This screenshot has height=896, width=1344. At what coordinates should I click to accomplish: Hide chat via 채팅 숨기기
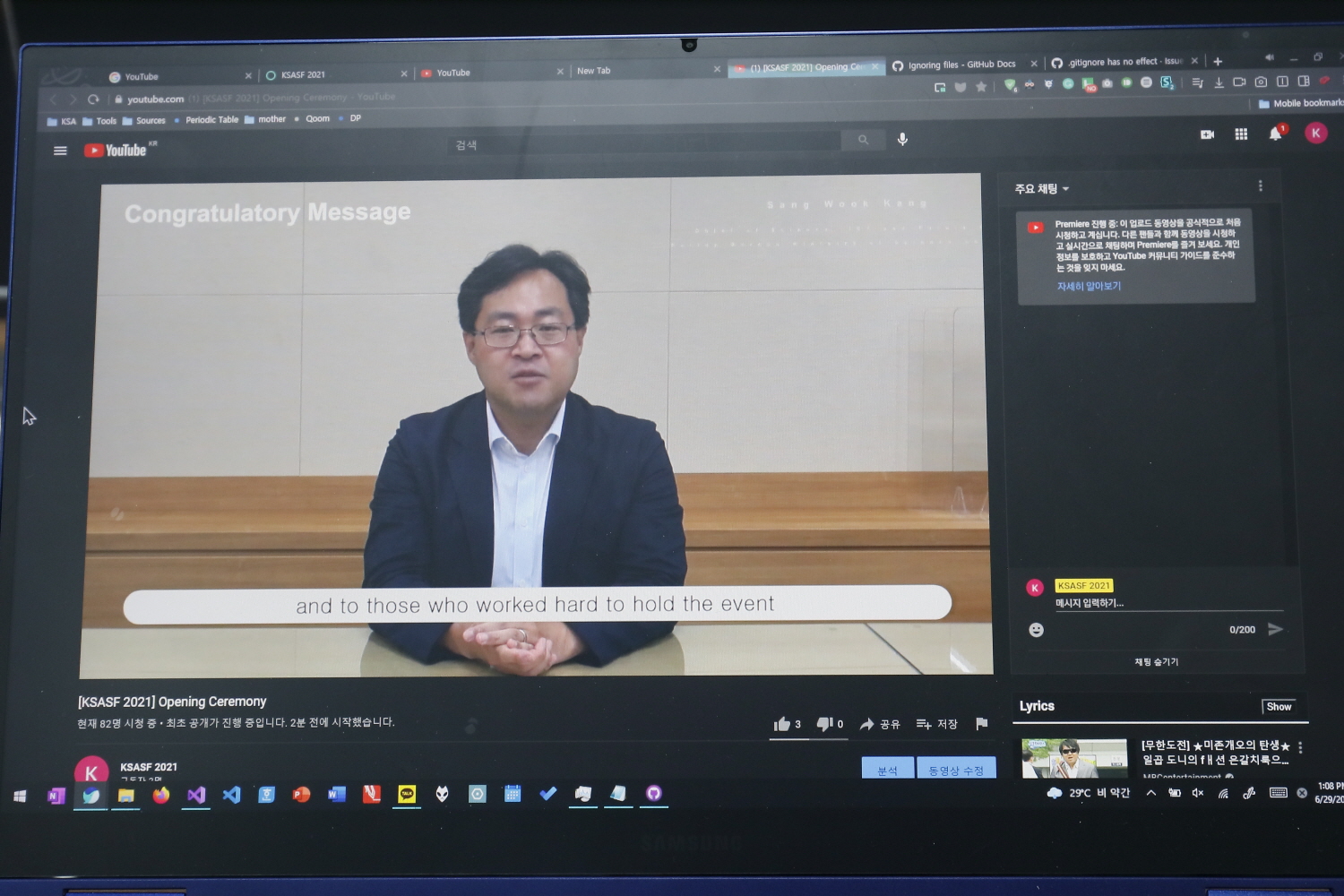1156,662
